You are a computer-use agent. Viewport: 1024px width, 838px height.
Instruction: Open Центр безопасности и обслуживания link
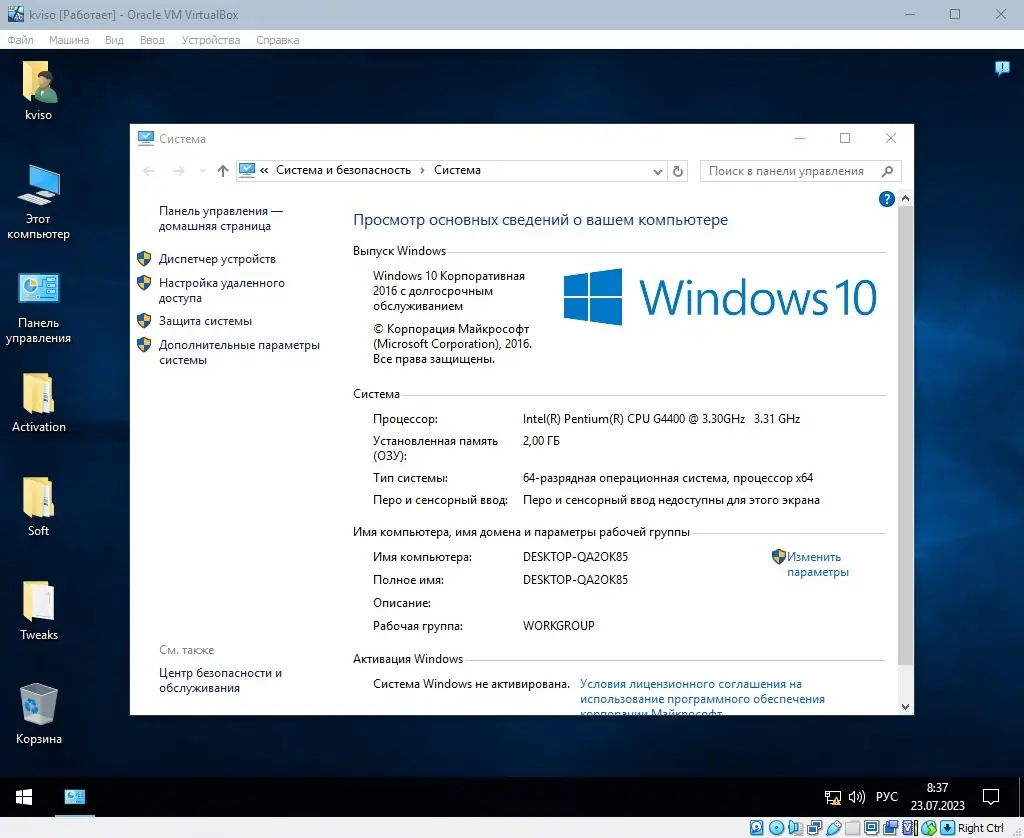click(221, 680)
